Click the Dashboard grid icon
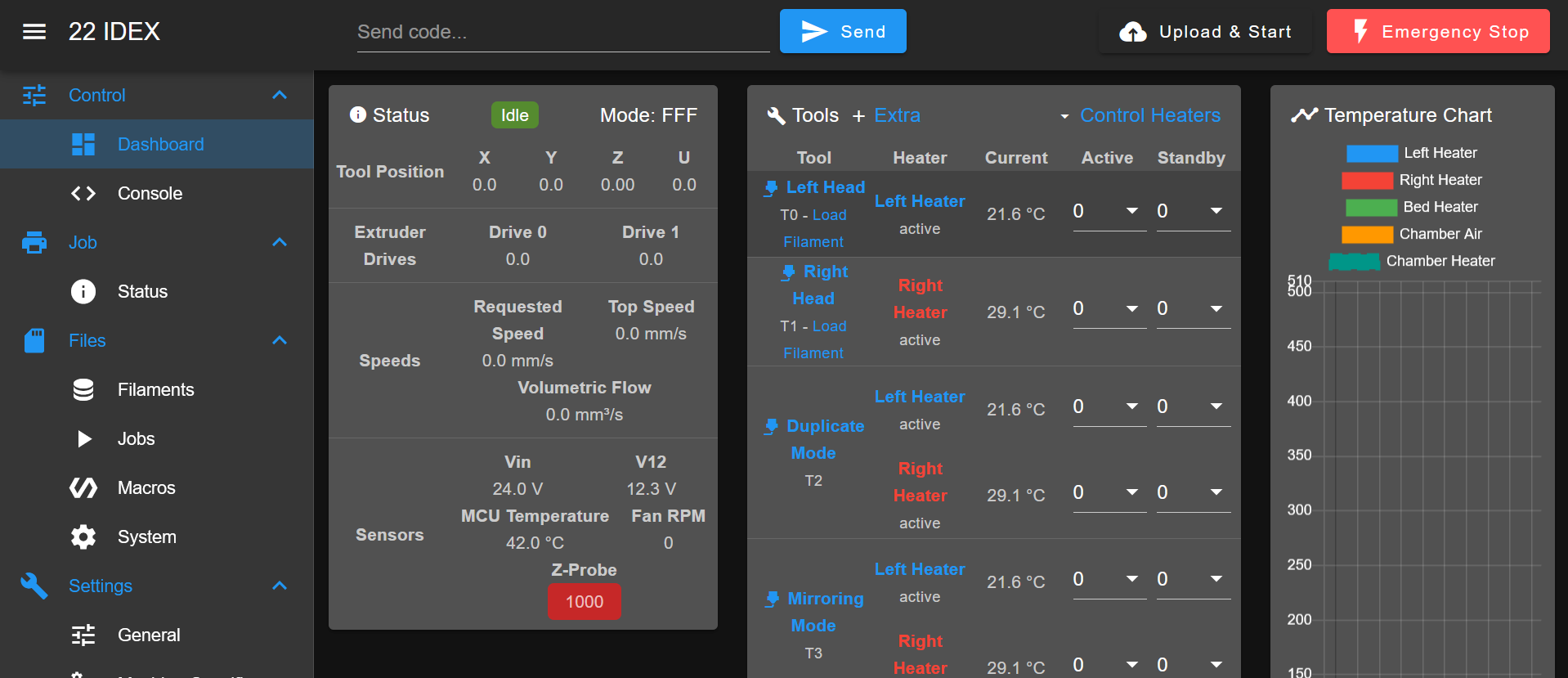The width and height of the screenshot is (1568, 678). [x=83, y=145]
